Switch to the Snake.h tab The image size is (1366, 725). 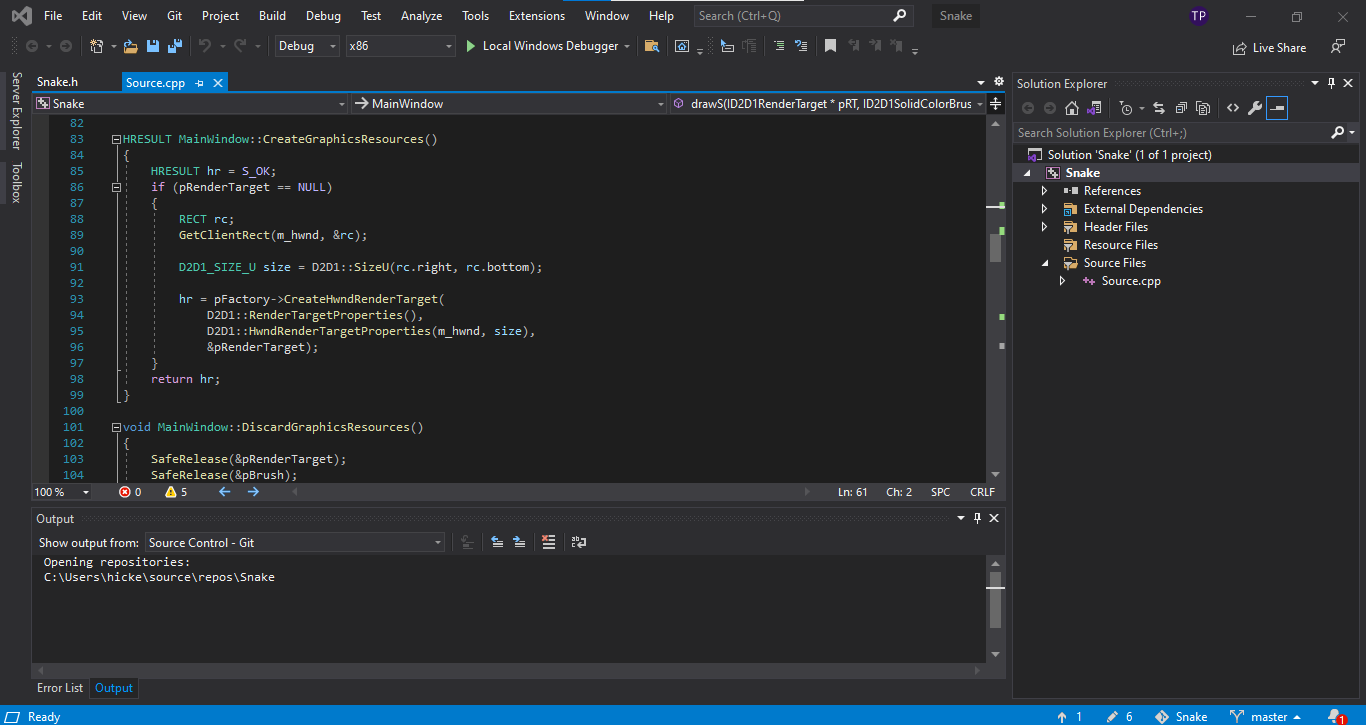click(x=57, y=82)
